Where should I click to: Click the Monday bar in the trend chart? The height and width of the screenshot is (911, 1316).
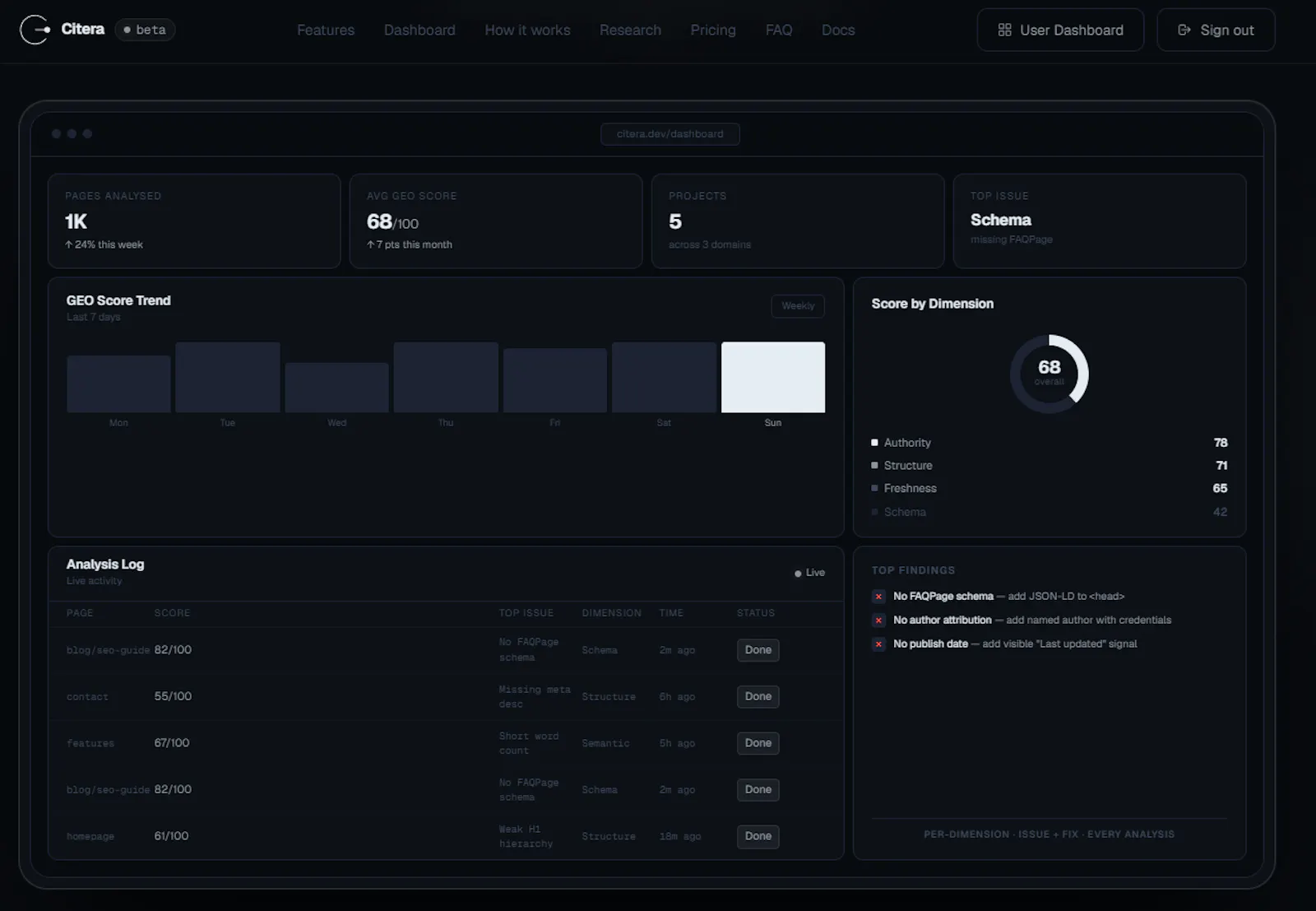118,383
